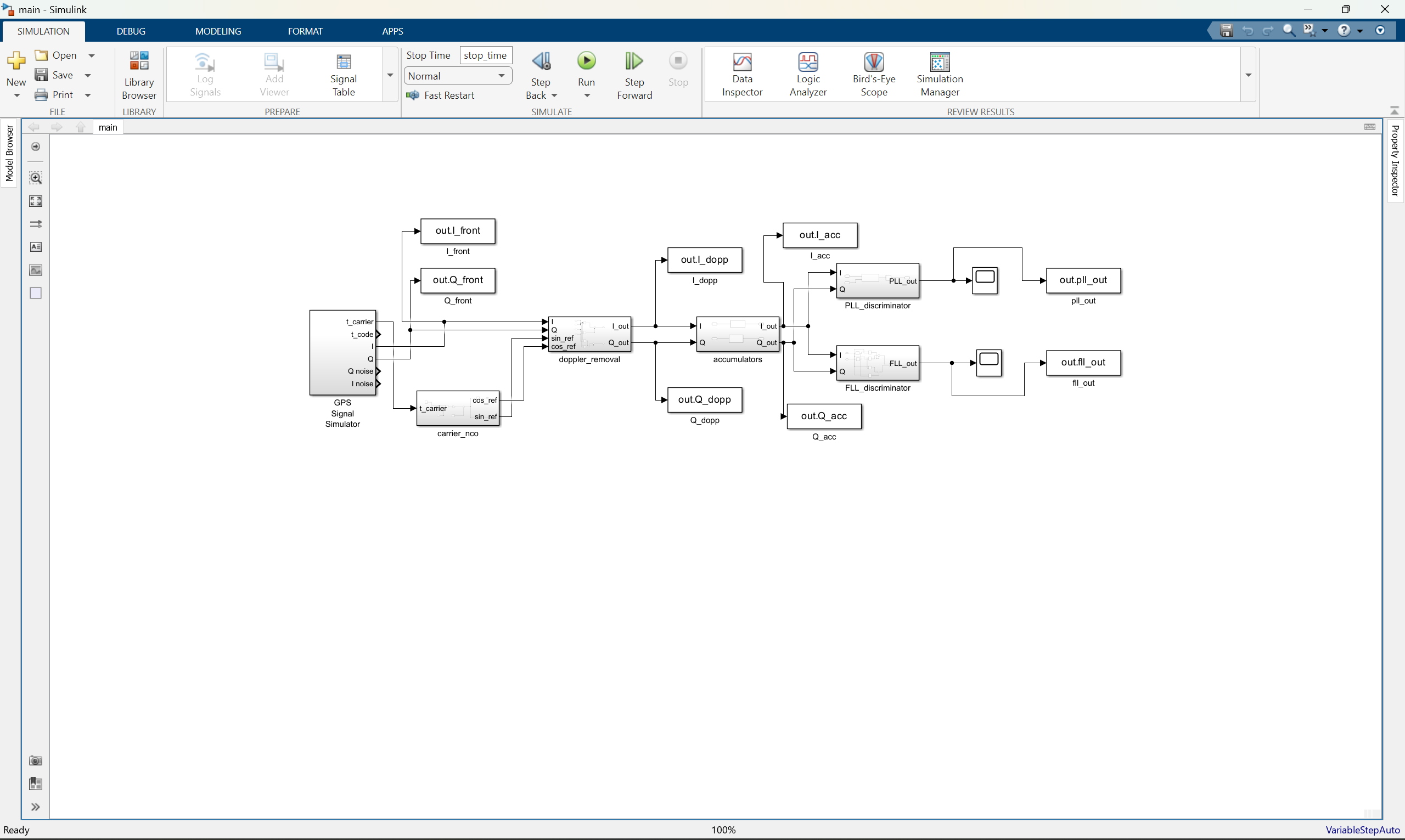Switch to the MODELING tab
Viewport: 1405px width, 840px height.
point(218,31)
